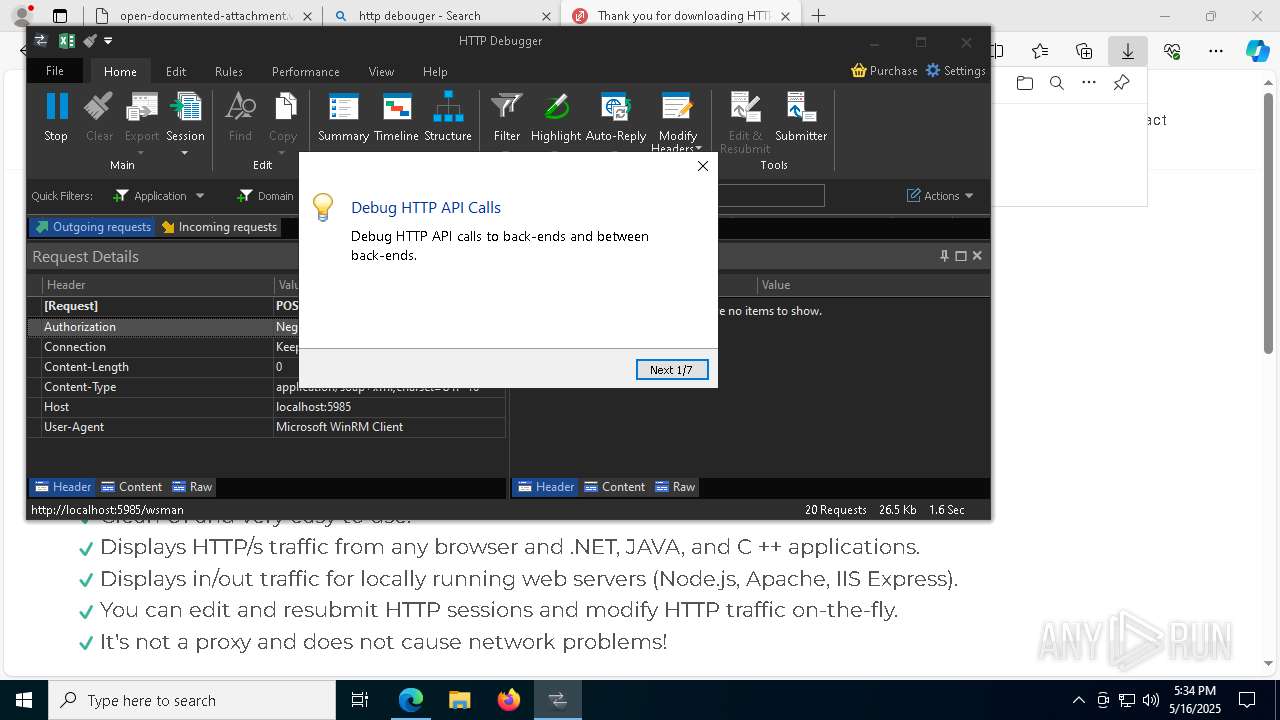Click the Purchase basket button
The image size is (1280, 720).
click(x=884, y=70)
